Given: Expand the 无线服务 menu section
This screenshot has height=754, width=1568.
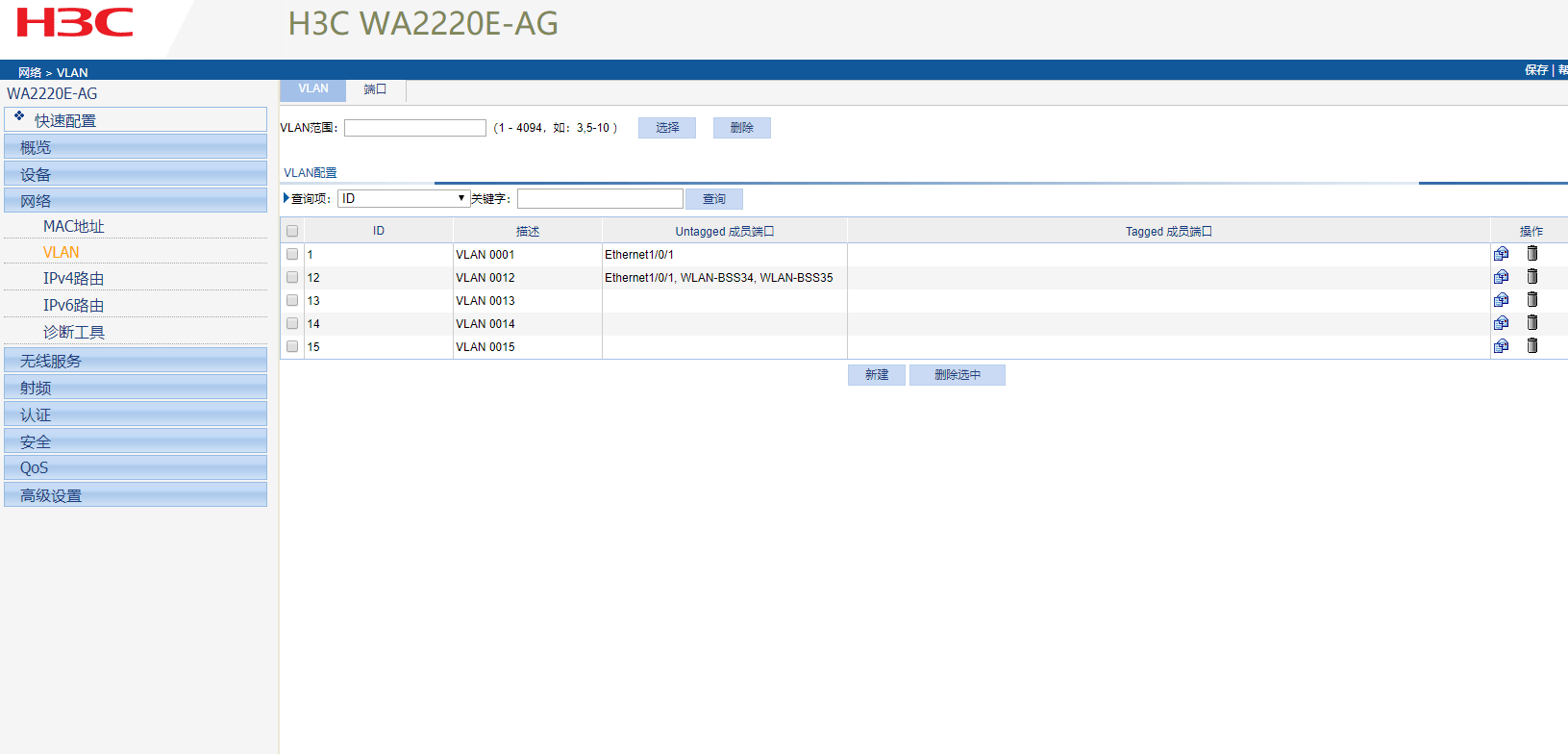Looking at the screenshot, I should 136,361.
